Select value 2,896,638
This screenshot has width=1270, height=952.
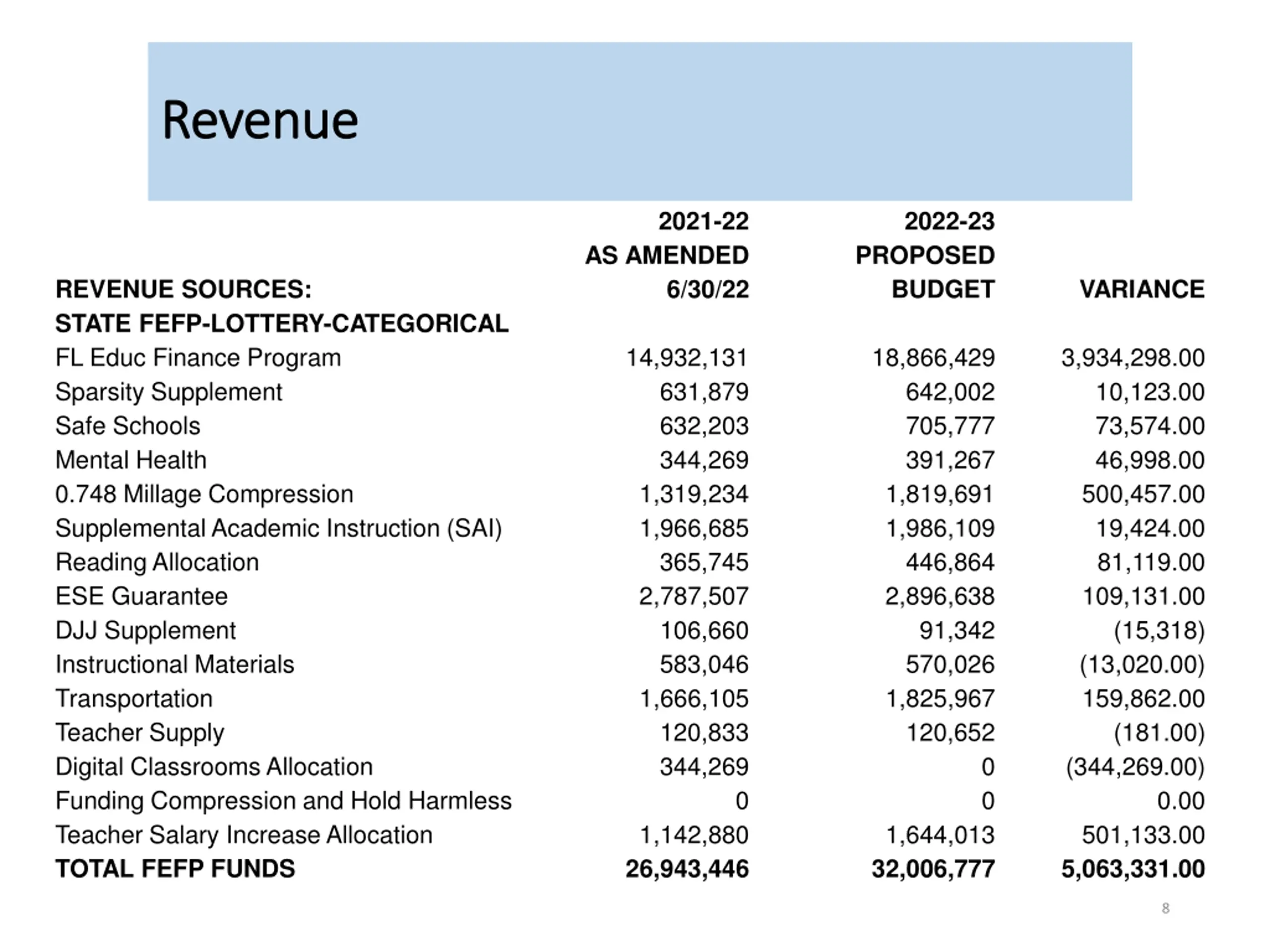pos(939,597)
